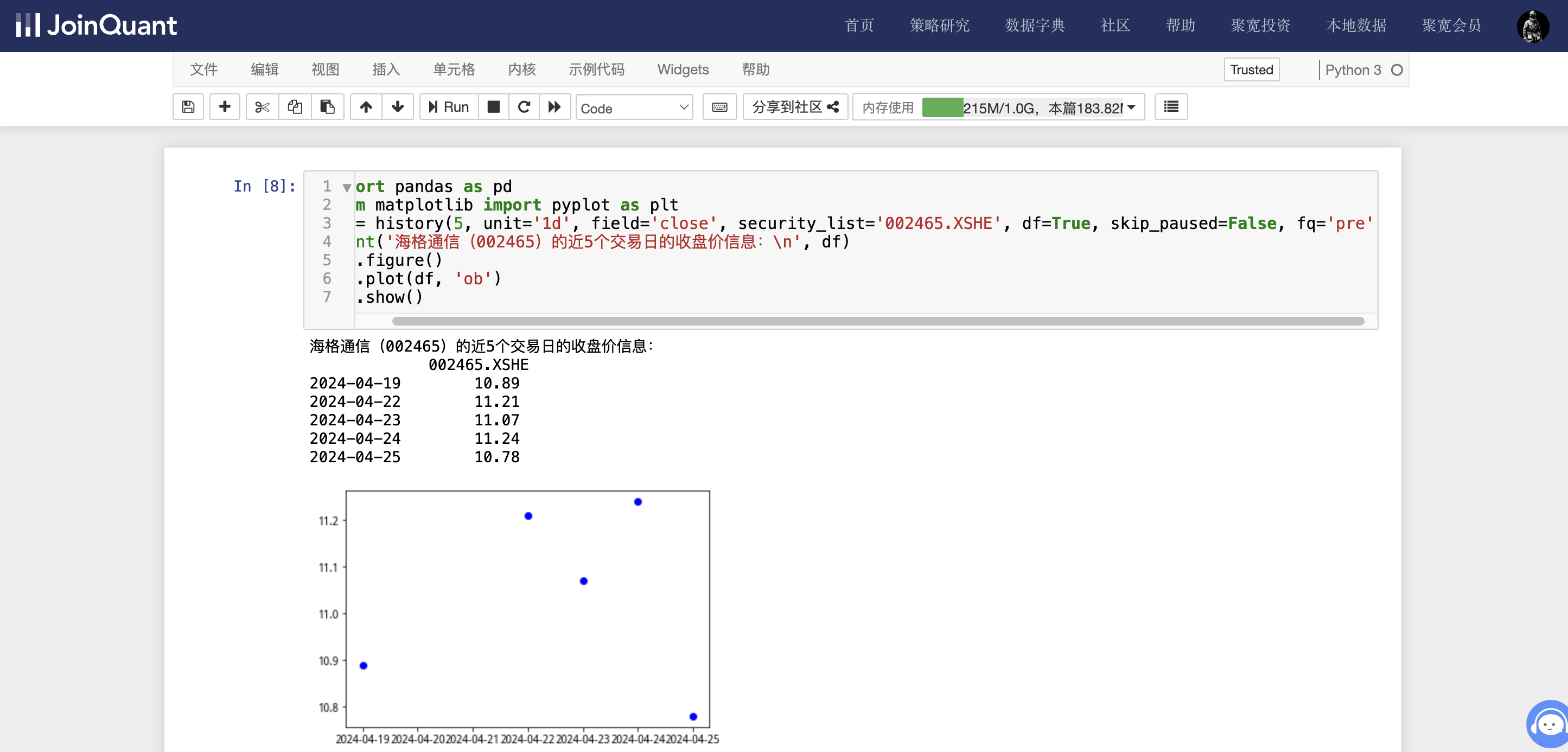Restart kernel circular arrow icon
This screenshot has height=752, width=1568.
[524, 107]
